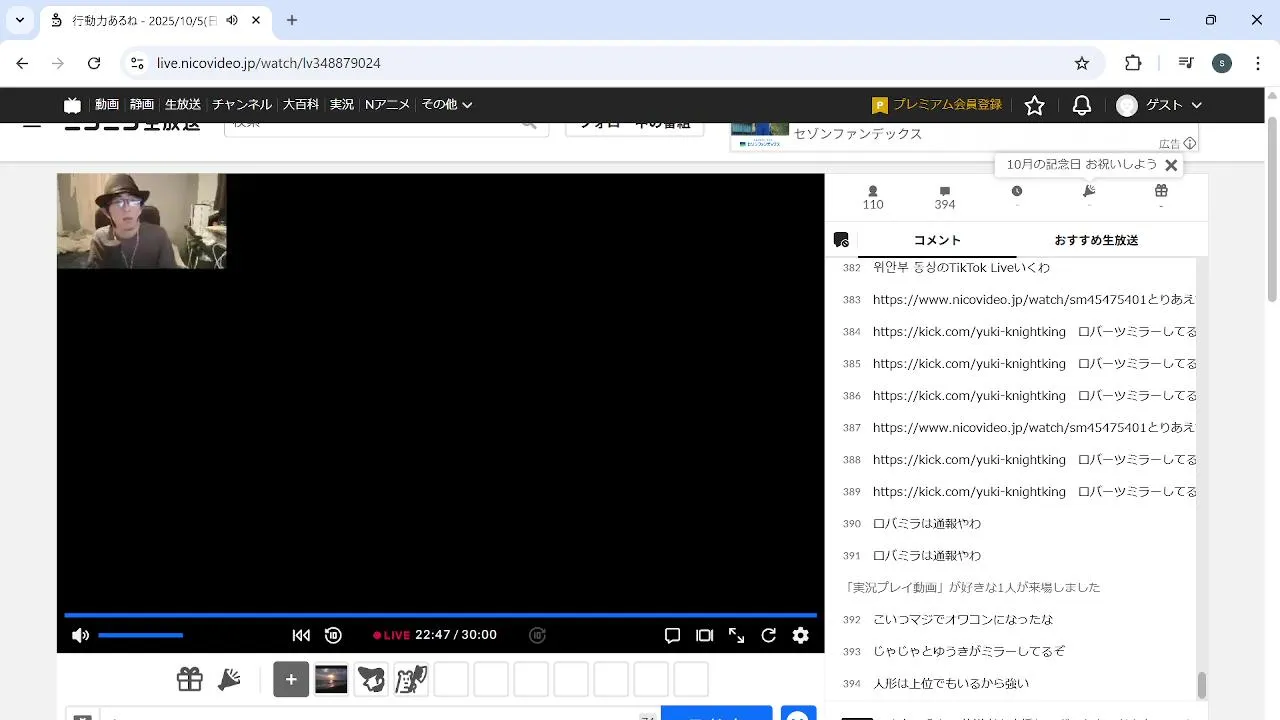Switch to コメント tab
Screen dimensions: 1280x720
pyautogui.click(x=937, y=240)
